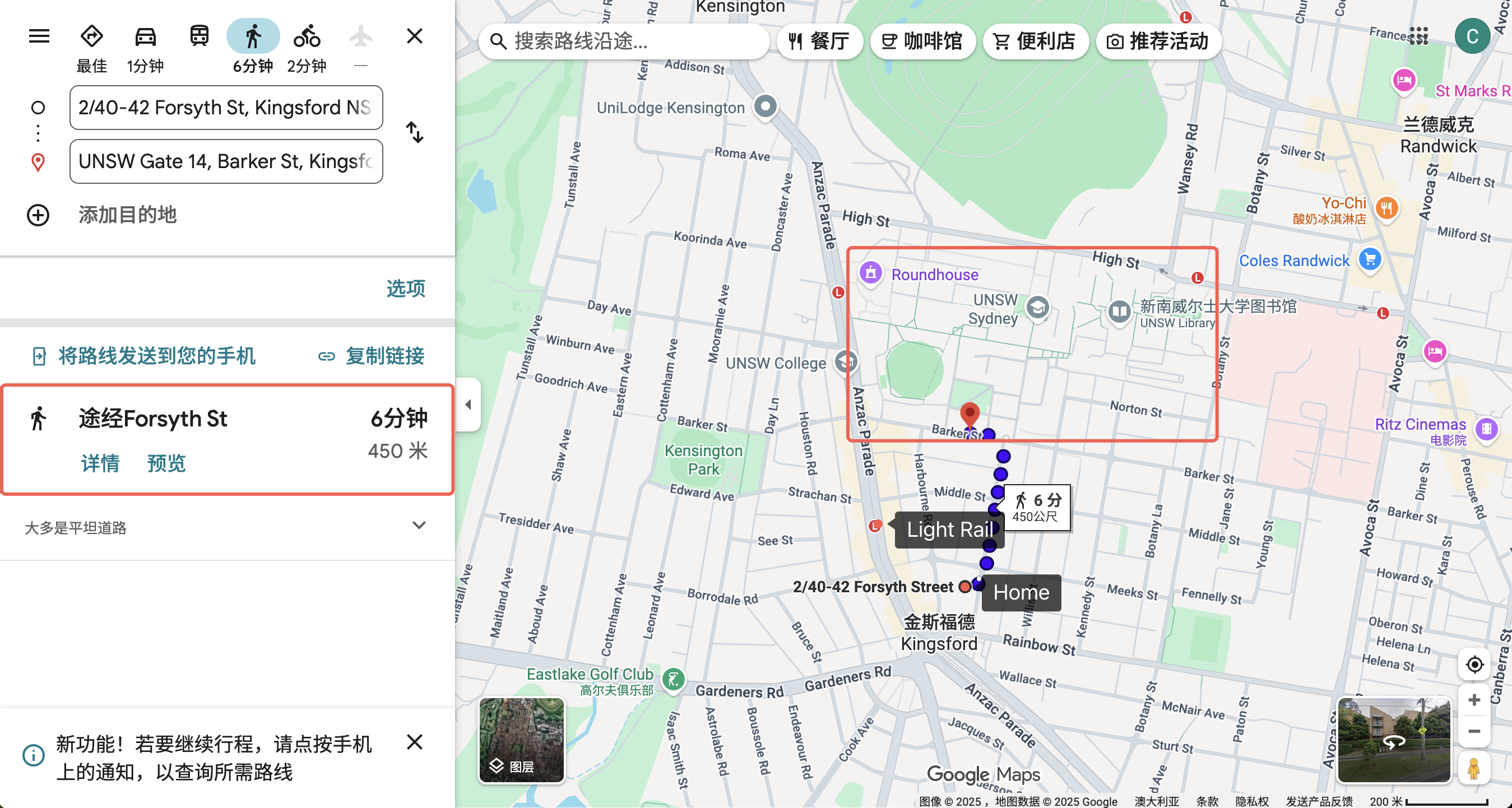Open route 选项 options
The width and height of the screenshot is (1512, 808).
(x=405, y=288)
